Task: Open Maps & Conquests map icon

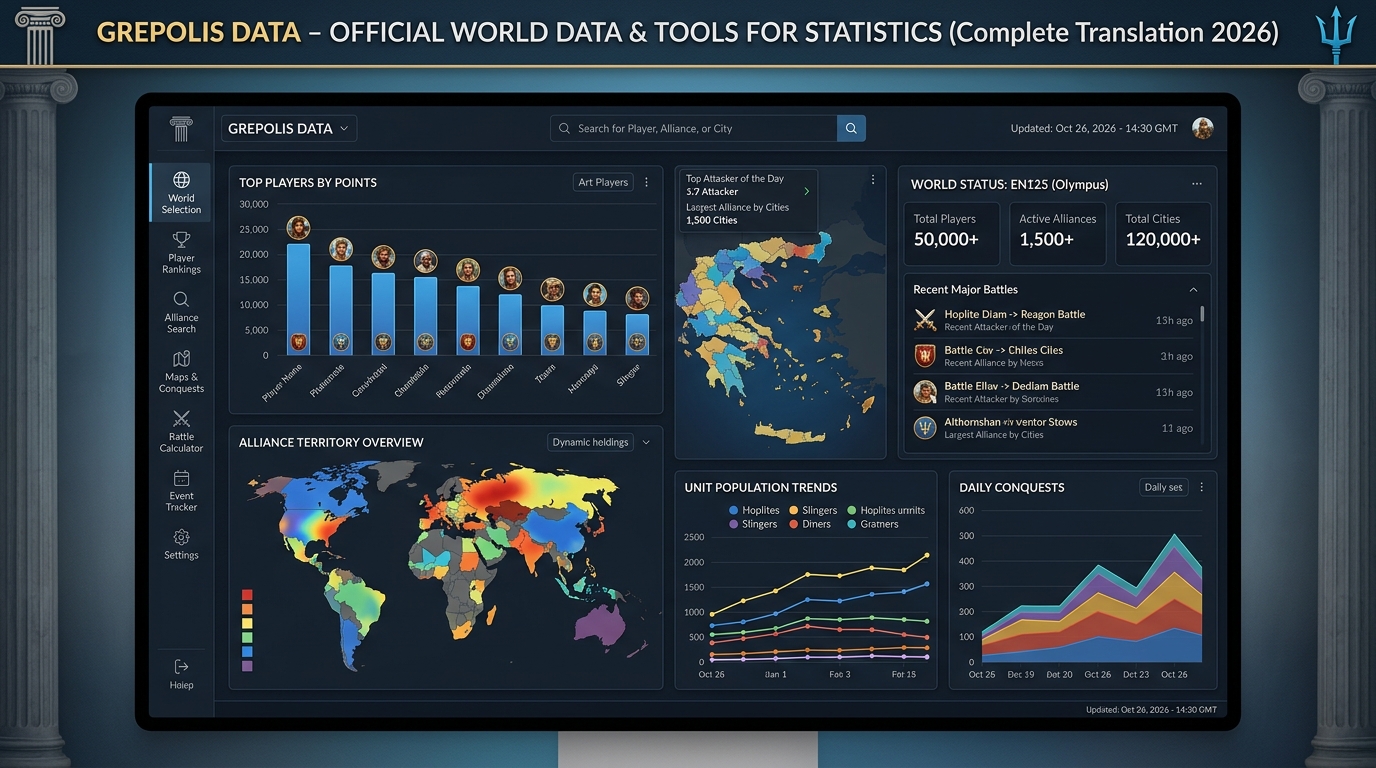Action: click(x=181, y=359)
